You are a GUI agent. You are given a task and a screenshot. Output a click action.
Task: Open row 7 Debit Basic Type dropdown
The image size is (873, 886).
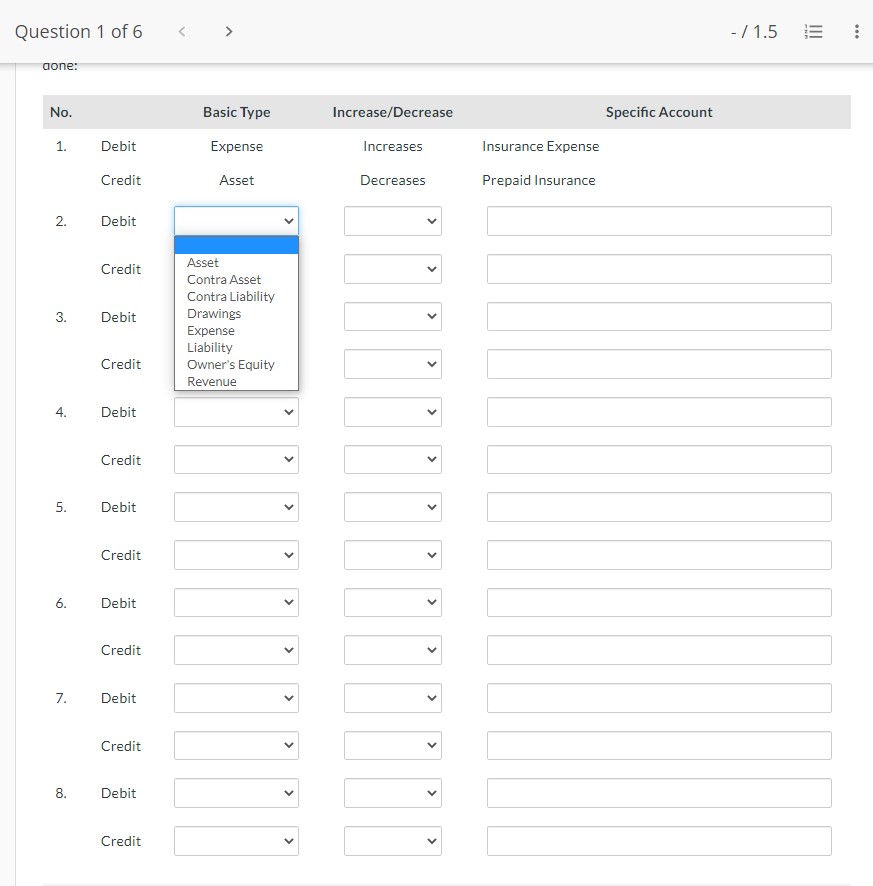point(236,698)
